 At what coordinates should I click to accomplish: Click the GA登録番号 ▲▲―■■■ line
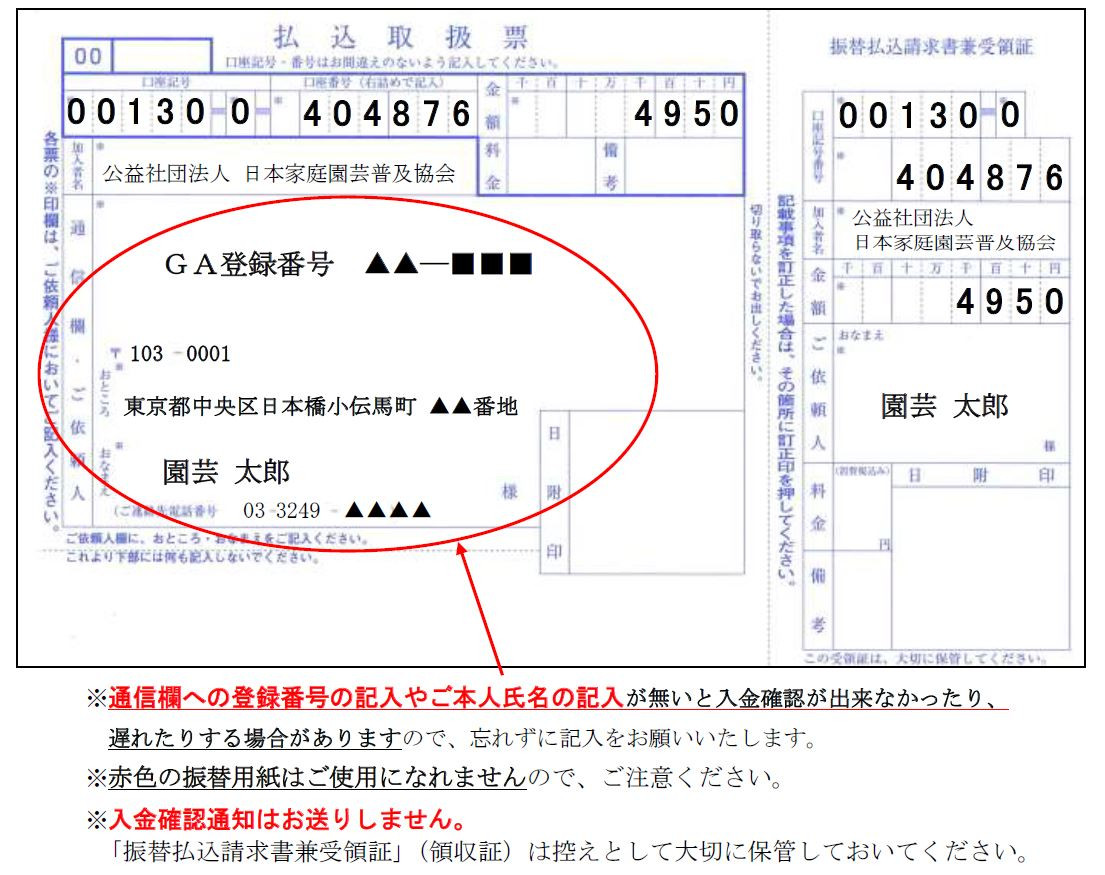pos(348,264)
